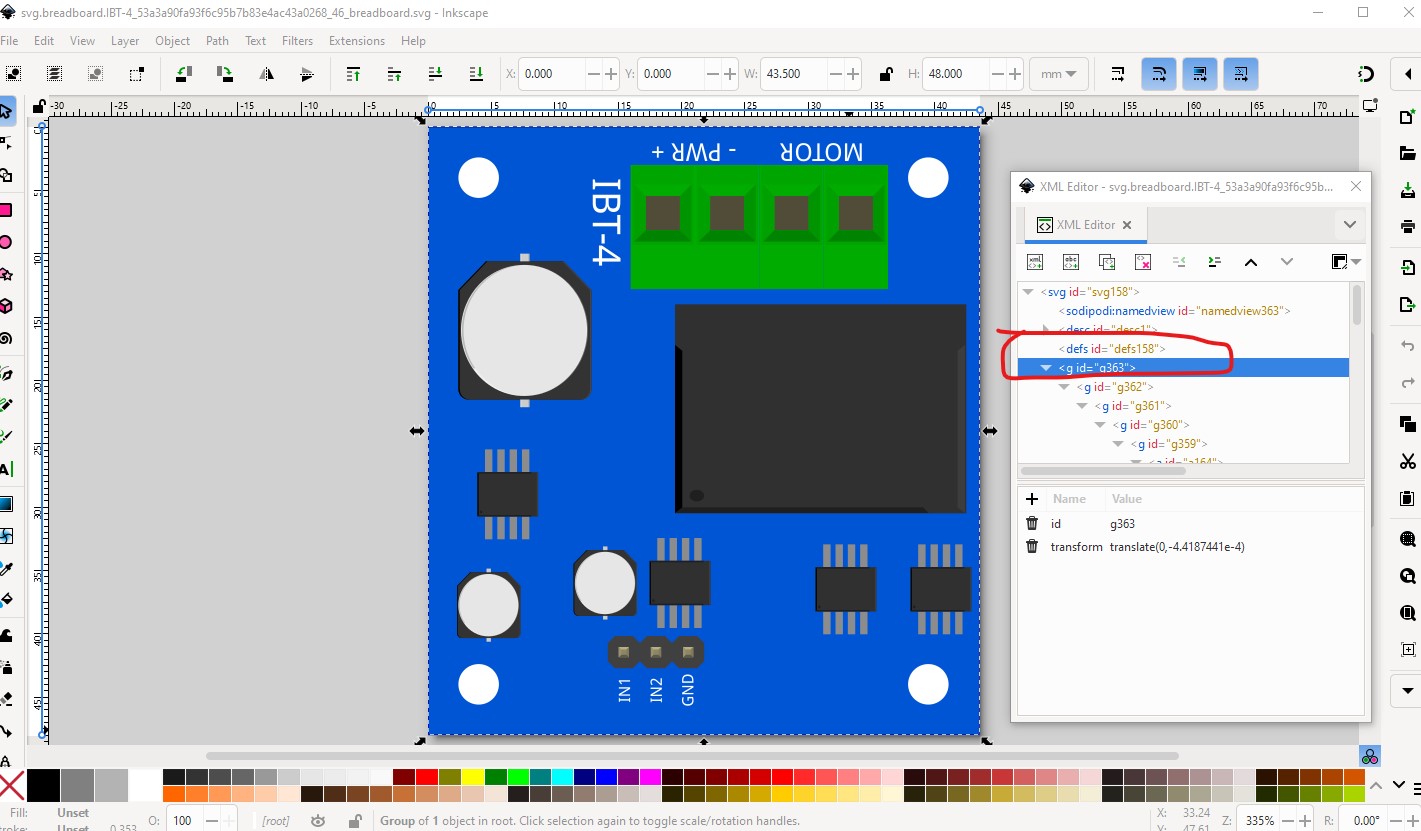Rotate selection 90° clockwise
The height and width of the screenshot is (831, 1421).
click(x=225, y=74)
